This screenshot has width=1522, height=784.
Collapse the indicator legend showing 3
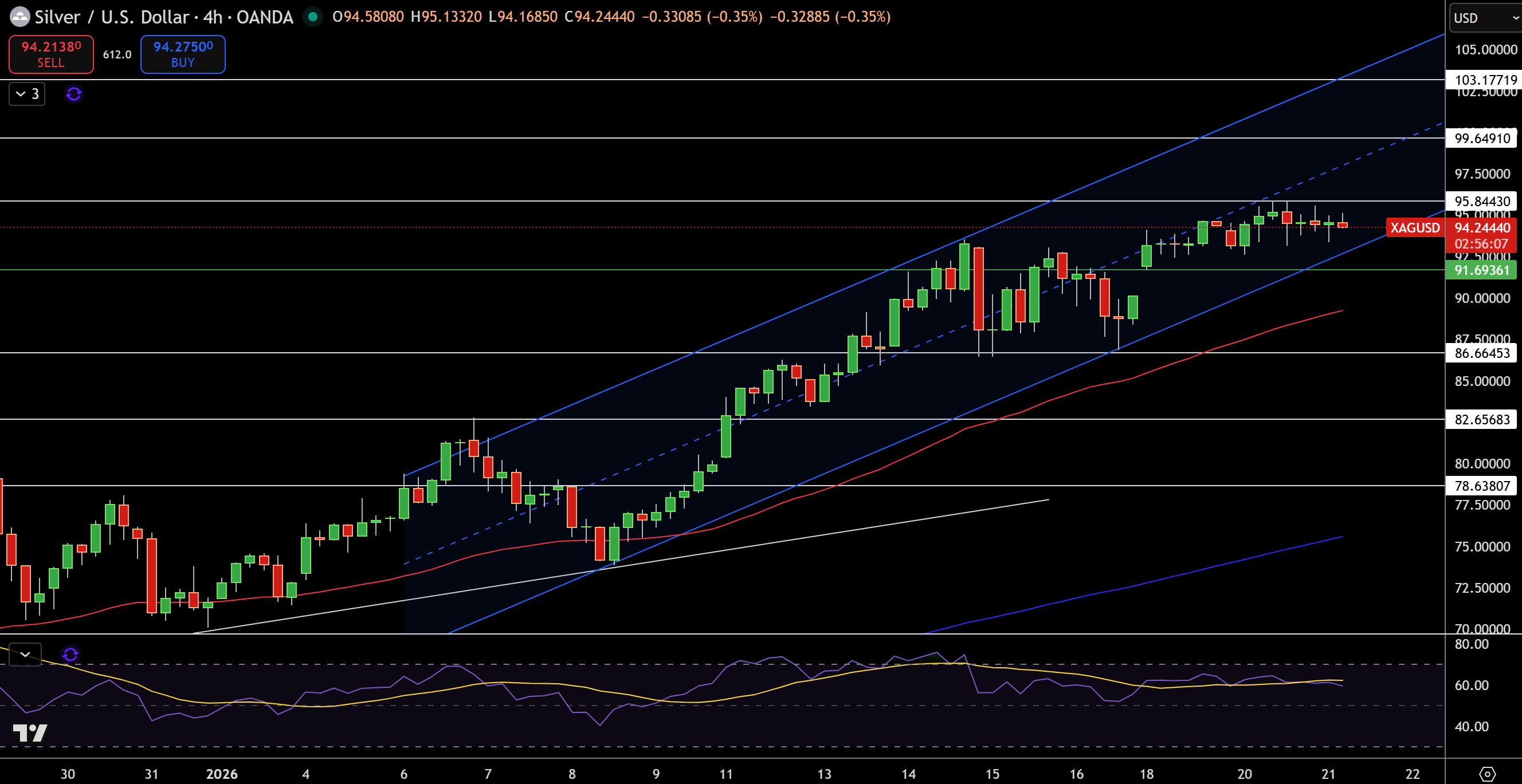click(x=27, y=94)
